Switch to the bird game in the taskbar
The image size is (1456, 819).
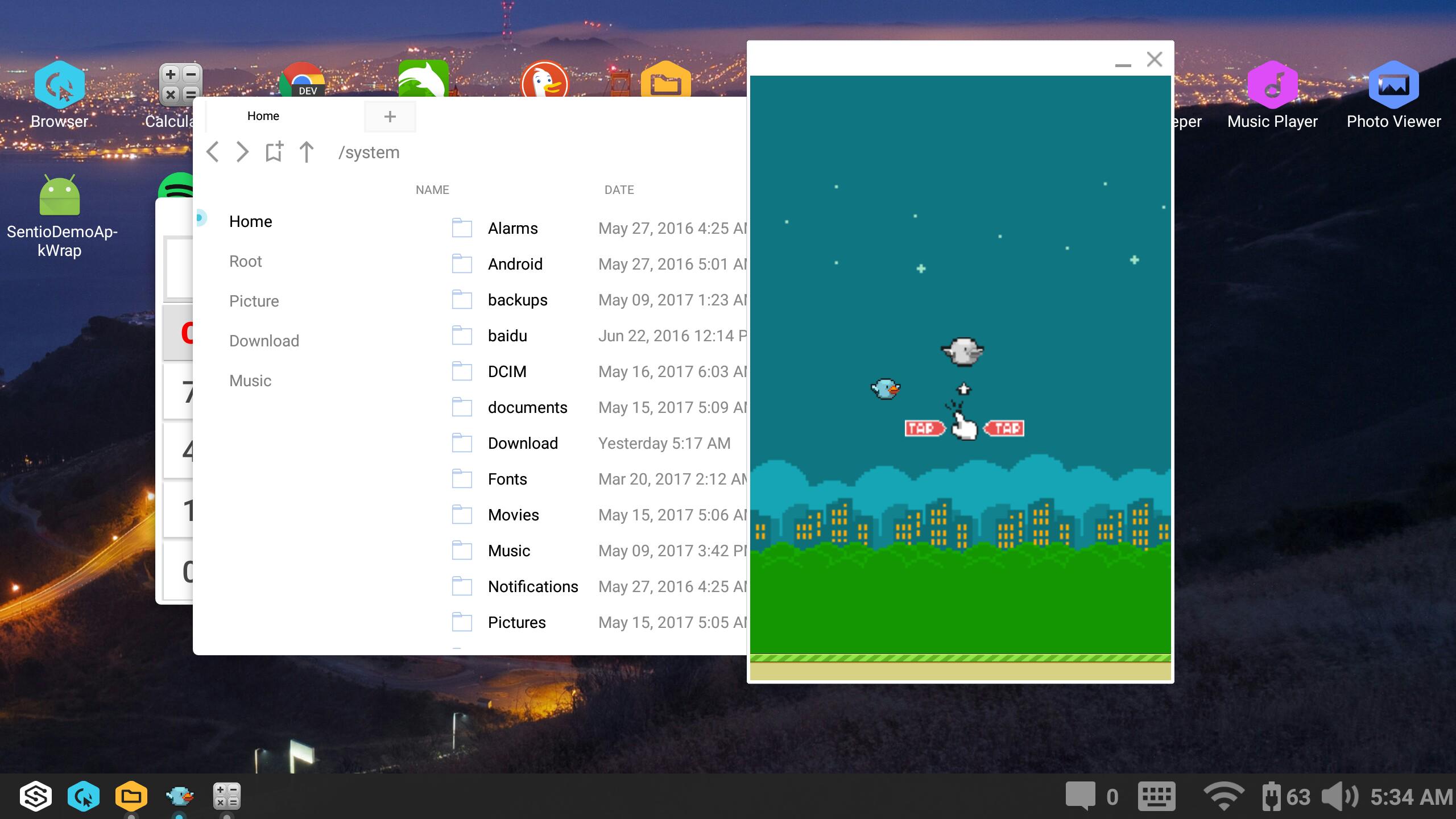click(x=180, y=796)
